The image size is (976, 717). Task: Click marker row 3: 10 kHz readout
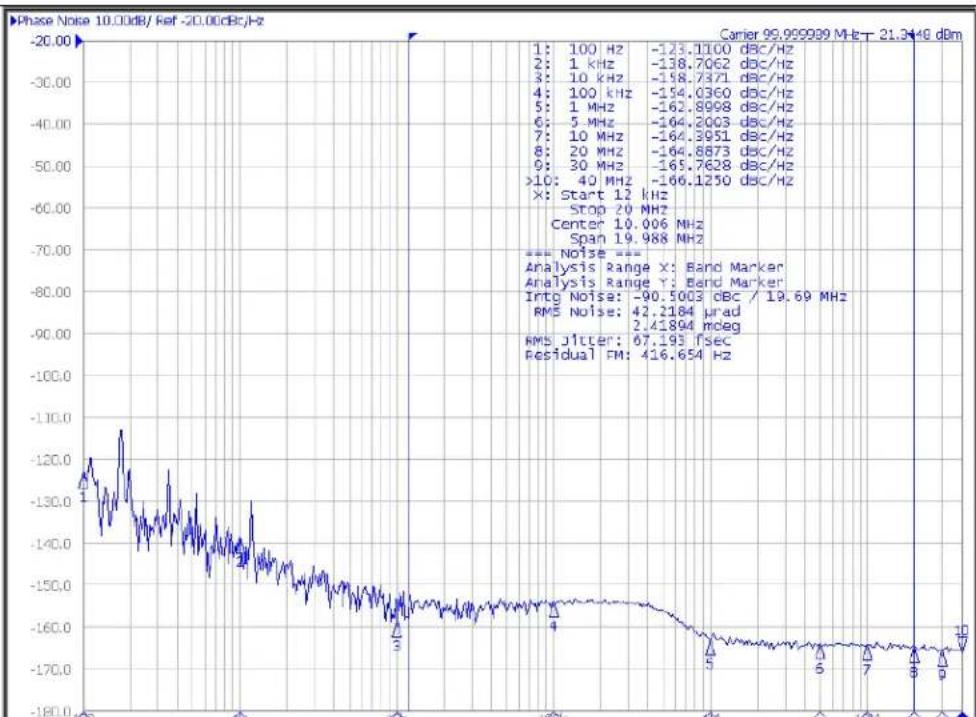click(663, 78)
